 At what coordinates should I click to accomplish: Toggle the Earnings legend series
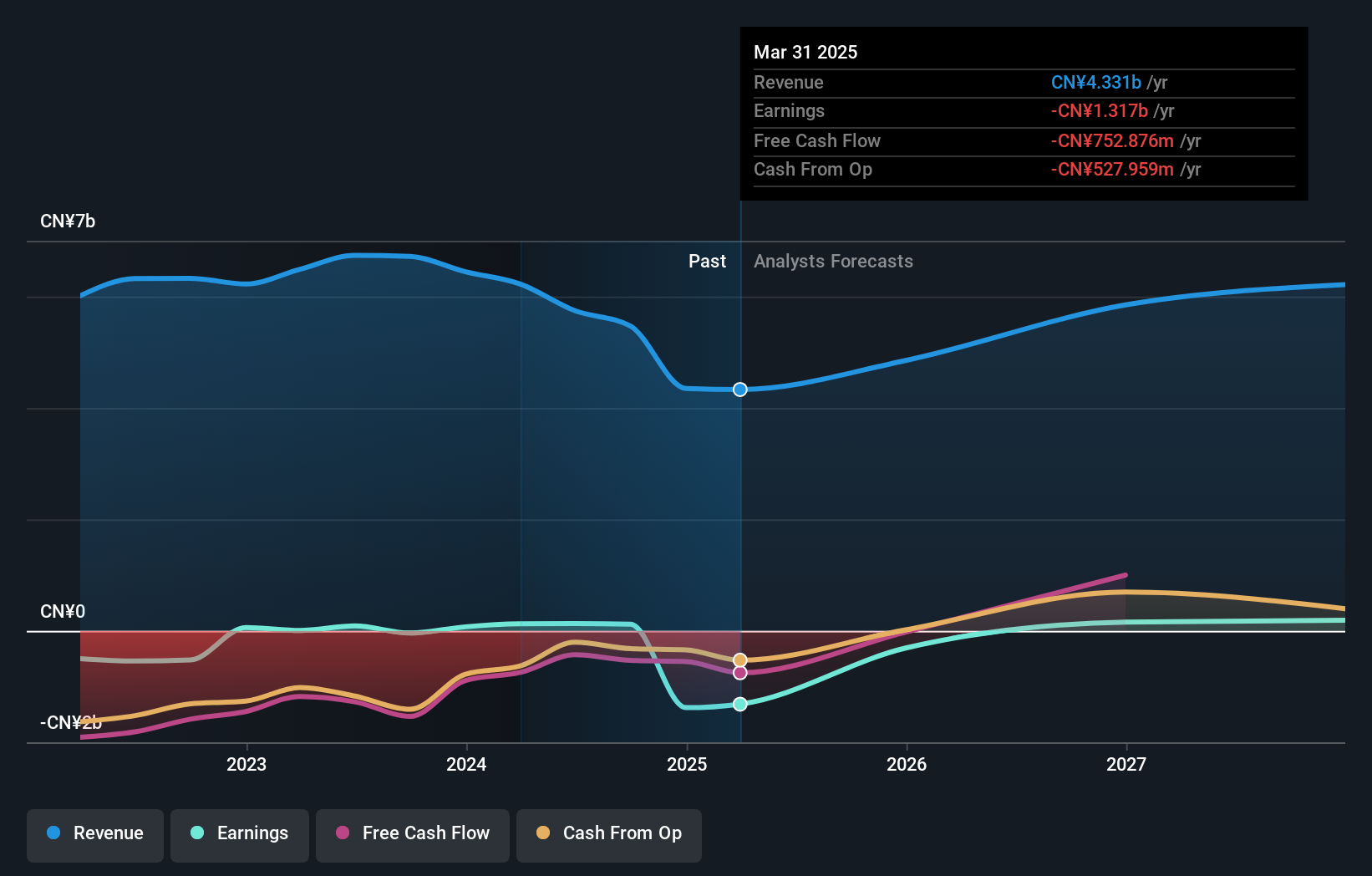click(240, 834)
